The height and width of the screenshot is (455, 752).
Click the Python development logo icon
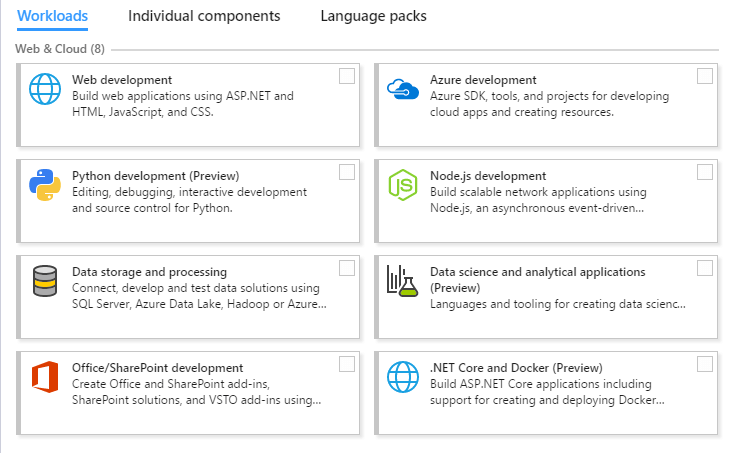[x=46, y=186]
